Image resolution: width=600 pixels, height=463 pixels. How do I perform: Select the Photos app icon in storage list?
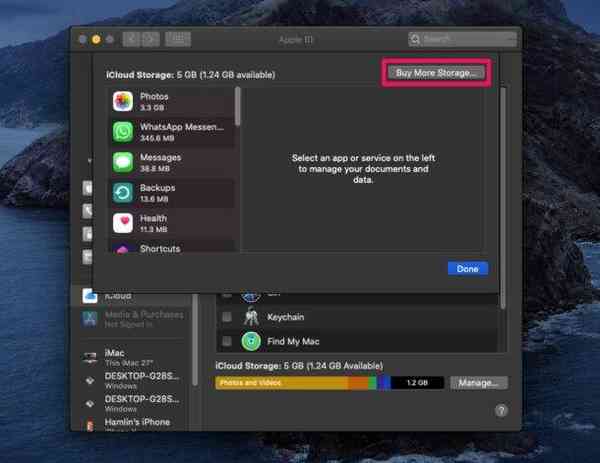123,101
